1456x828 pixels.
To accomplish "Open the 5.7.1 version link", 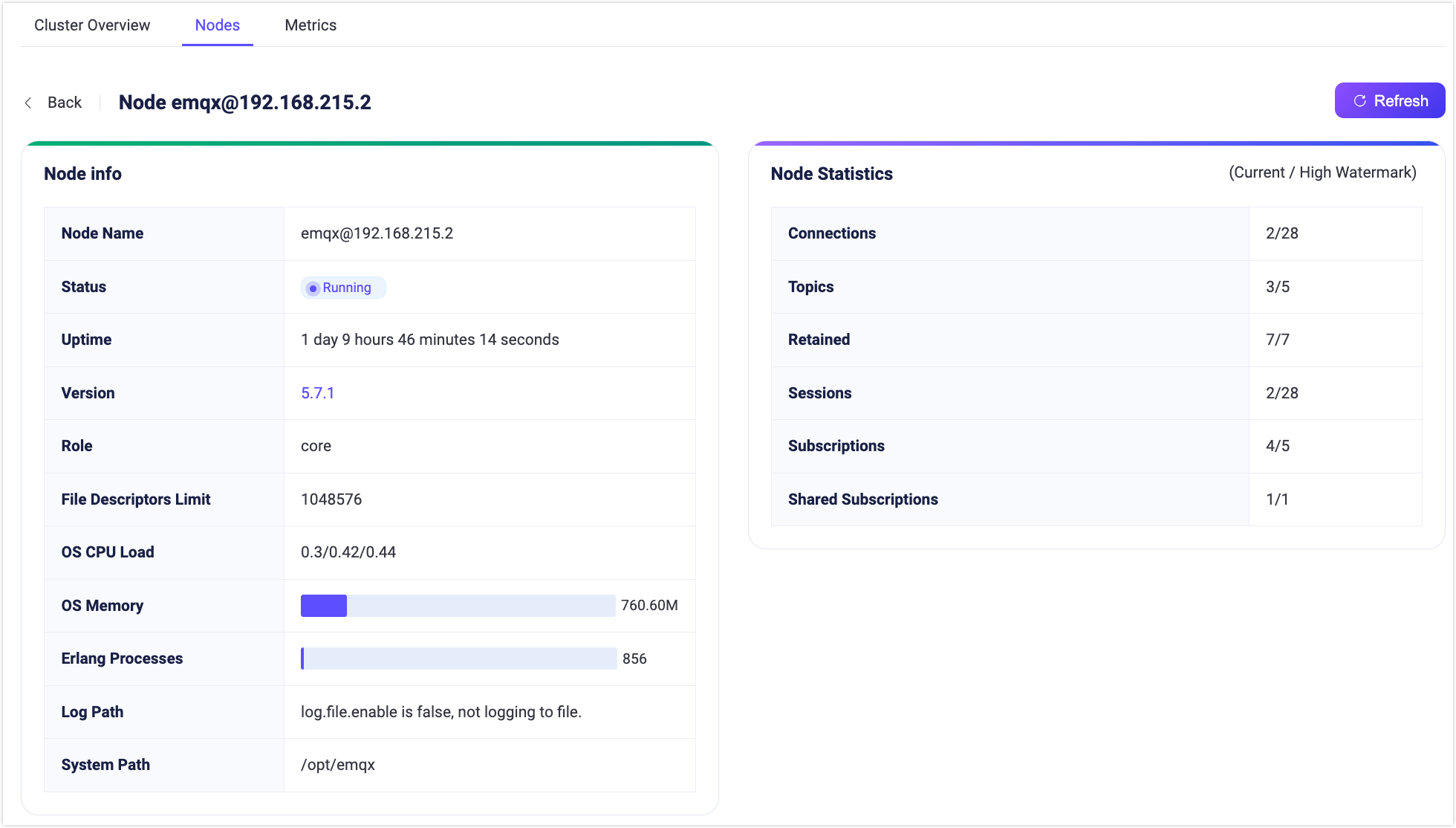I will point(317,393).
